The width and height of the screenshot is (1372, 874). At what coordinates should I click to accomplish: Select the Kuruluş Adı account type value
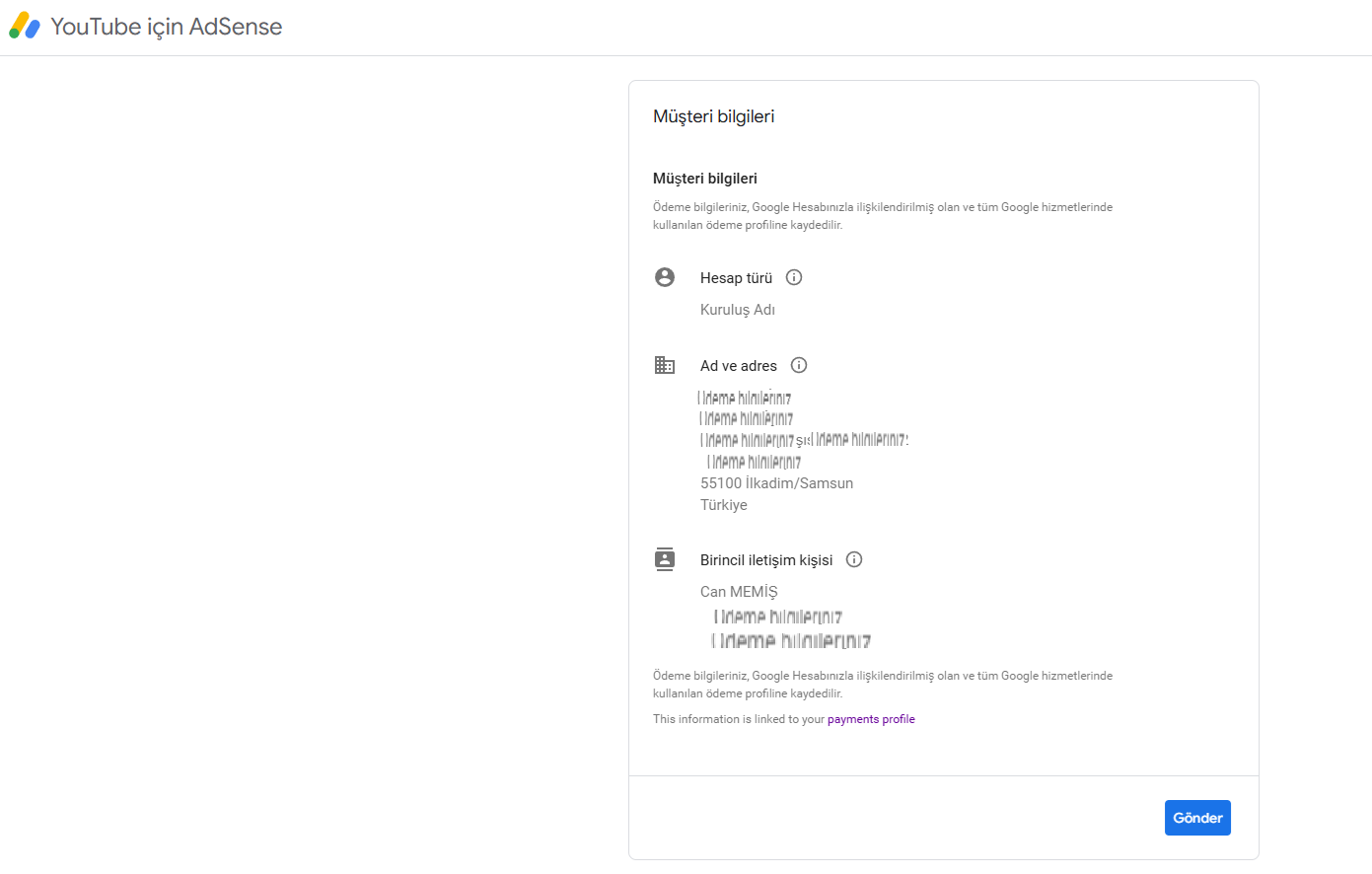pos(738,310)
